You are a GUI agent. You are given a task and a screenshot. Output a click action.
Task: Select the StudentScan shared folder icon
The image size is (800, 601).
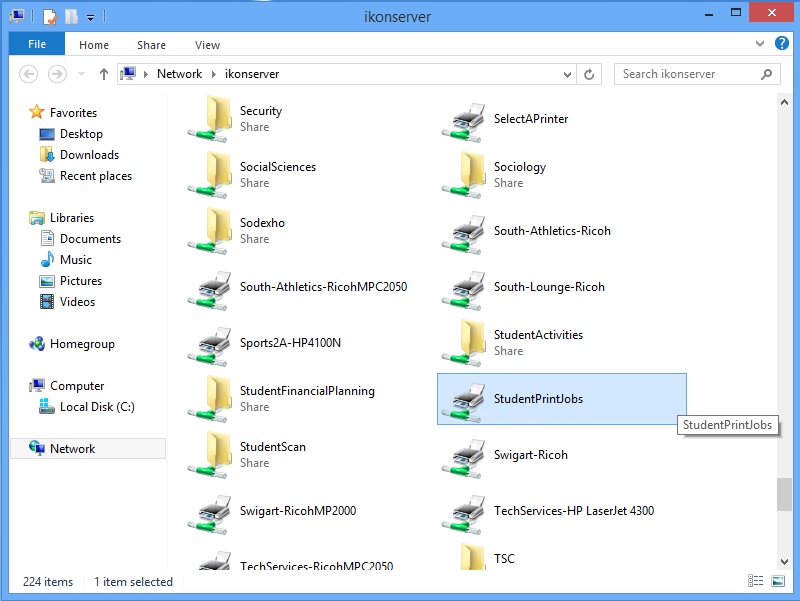[x=210, y=455]
